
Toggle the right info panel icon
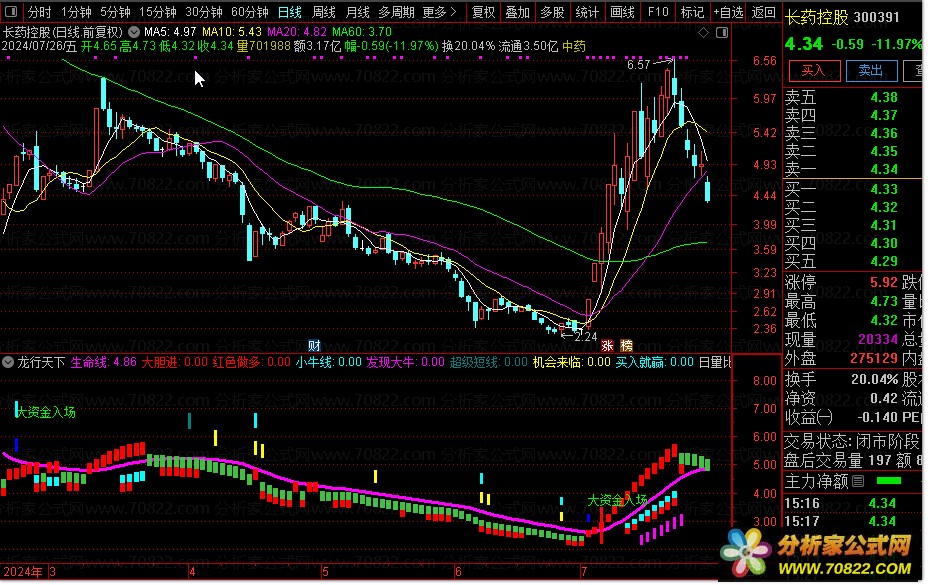point(722,33)
